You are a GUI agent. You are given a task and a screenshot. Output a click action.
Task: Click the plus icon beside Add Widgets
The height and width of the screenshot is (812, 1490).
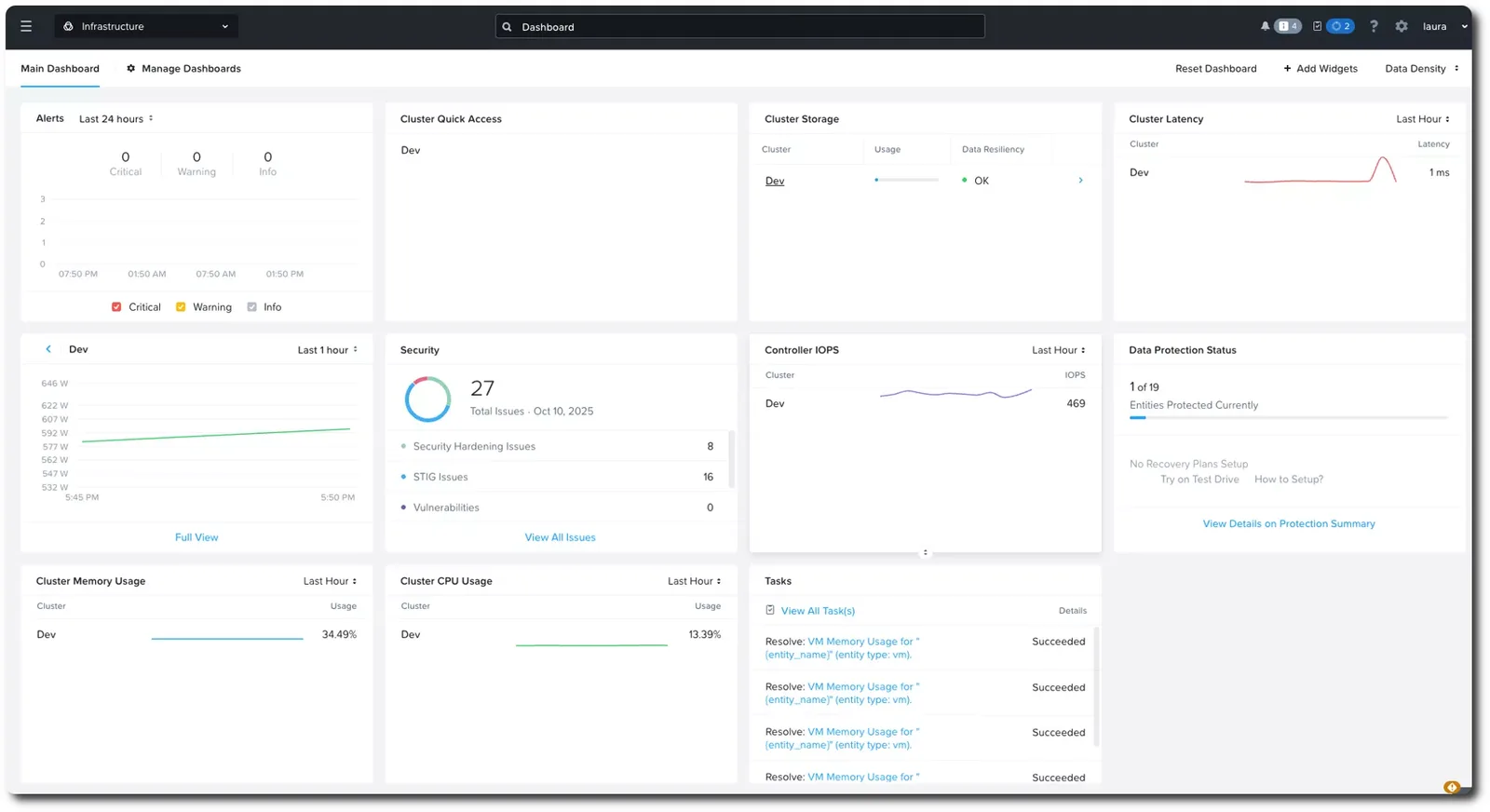[x=1287, y=68]
